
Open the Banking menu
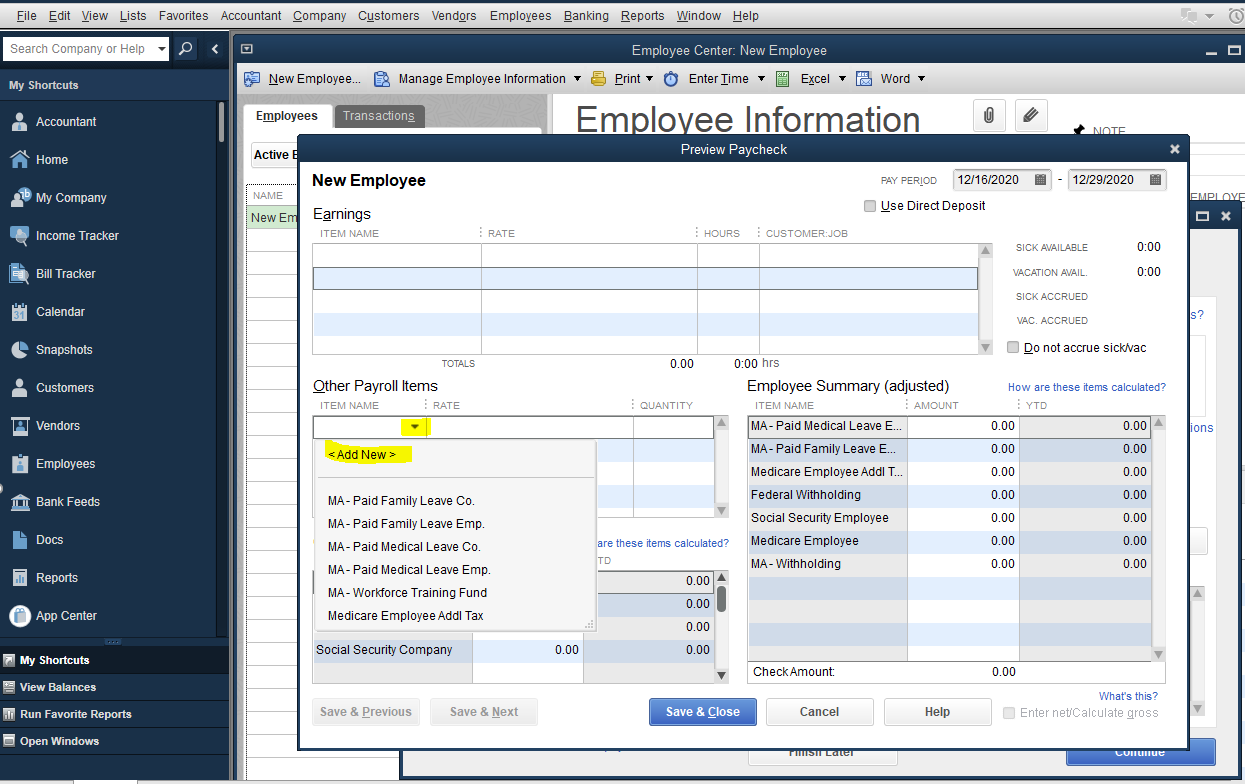[586, 16]
